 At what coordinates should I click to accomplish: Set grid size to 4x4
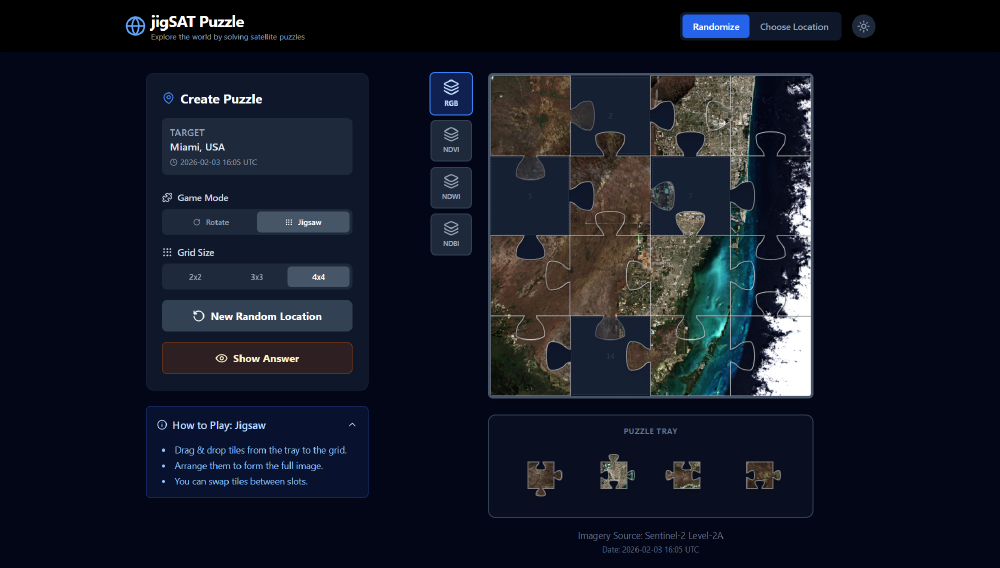click(318, 277)
